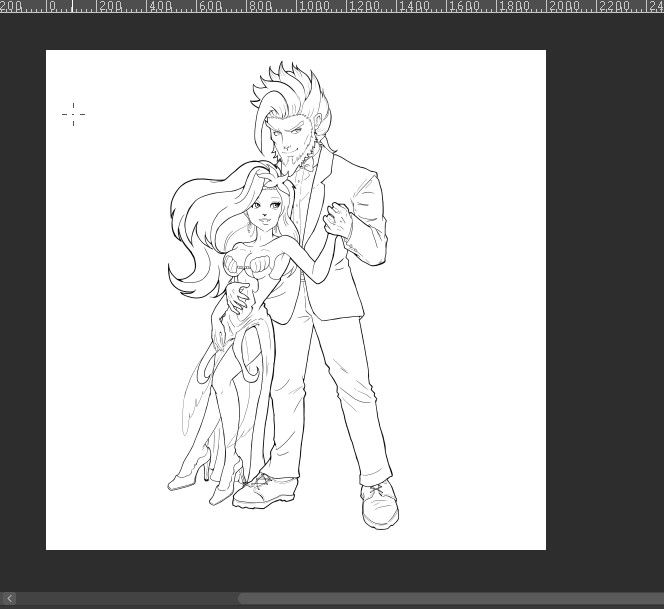This screenshot has height=609, width=664.
Task: Click the man's shoe at far right
Action: 379,504
